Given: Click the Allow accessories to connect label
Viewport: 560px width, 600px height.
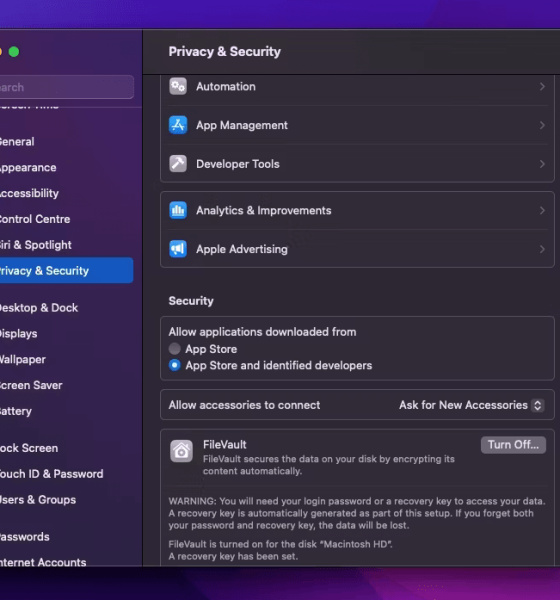Looking at the screenshot, I should 244,405.
